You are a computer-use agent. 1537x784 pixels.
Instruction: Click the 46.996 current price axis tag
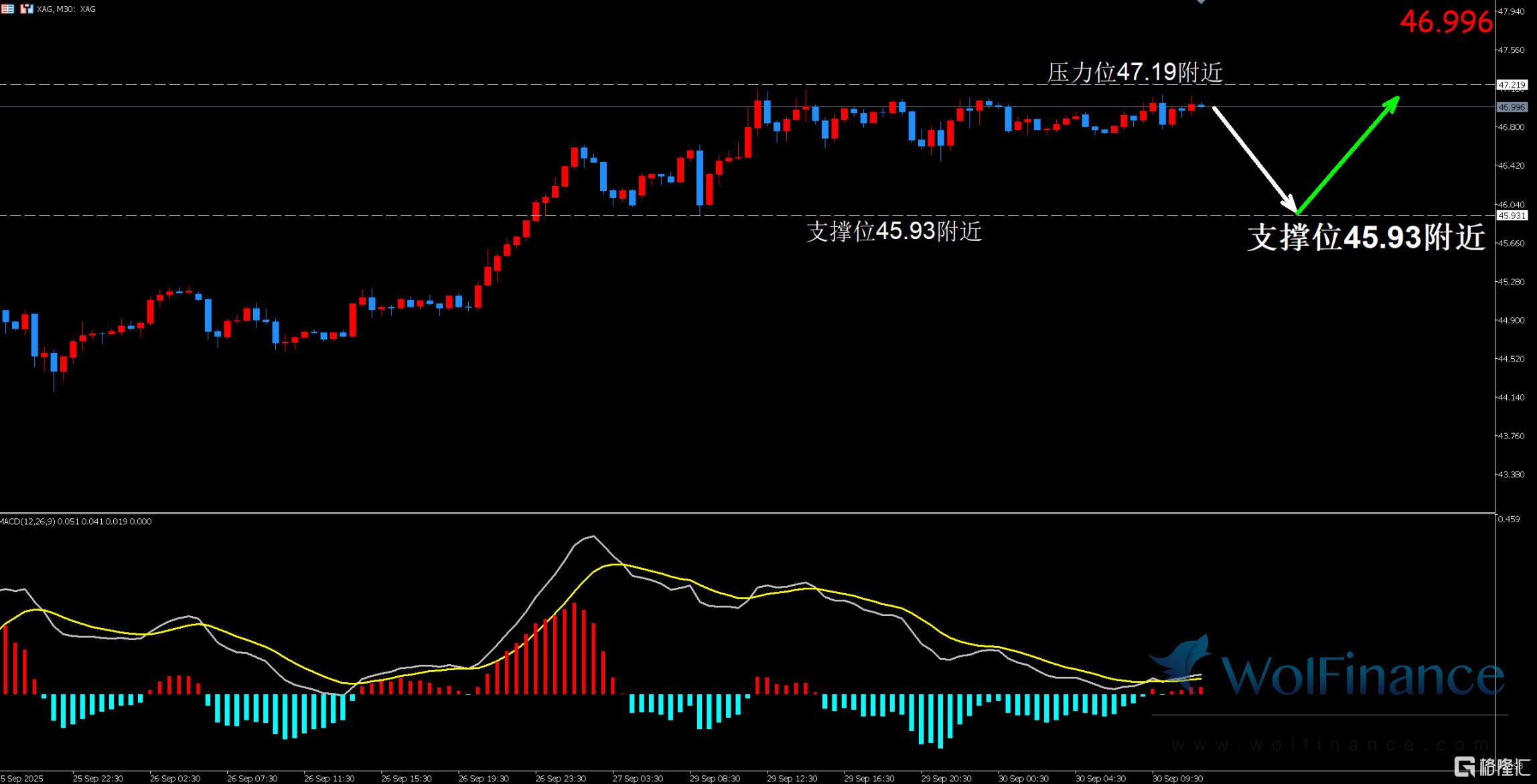tap(1512, 107)
